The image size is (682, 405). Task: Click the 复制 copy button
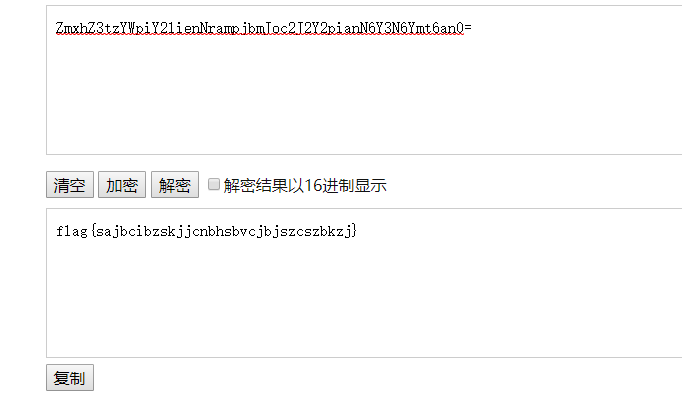click(x=70, y=378)
